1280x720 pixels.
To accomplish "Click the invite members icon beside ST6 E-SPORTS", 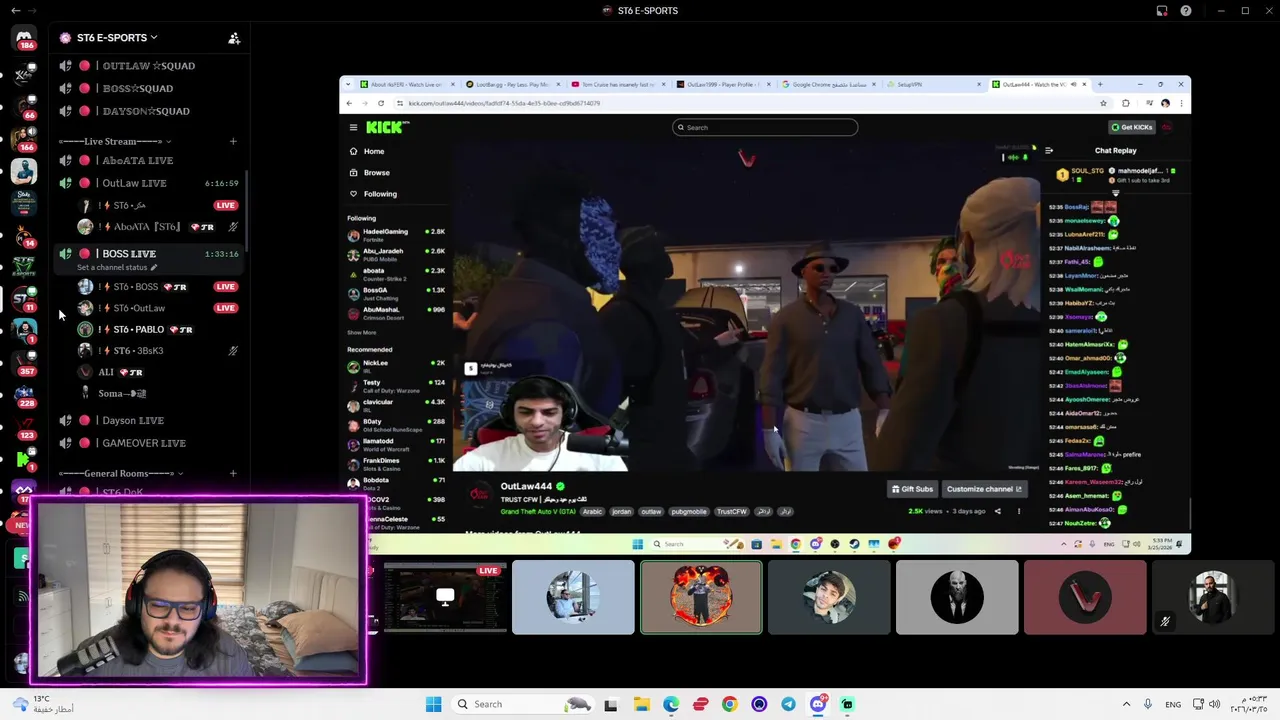I will click(234, 38).
